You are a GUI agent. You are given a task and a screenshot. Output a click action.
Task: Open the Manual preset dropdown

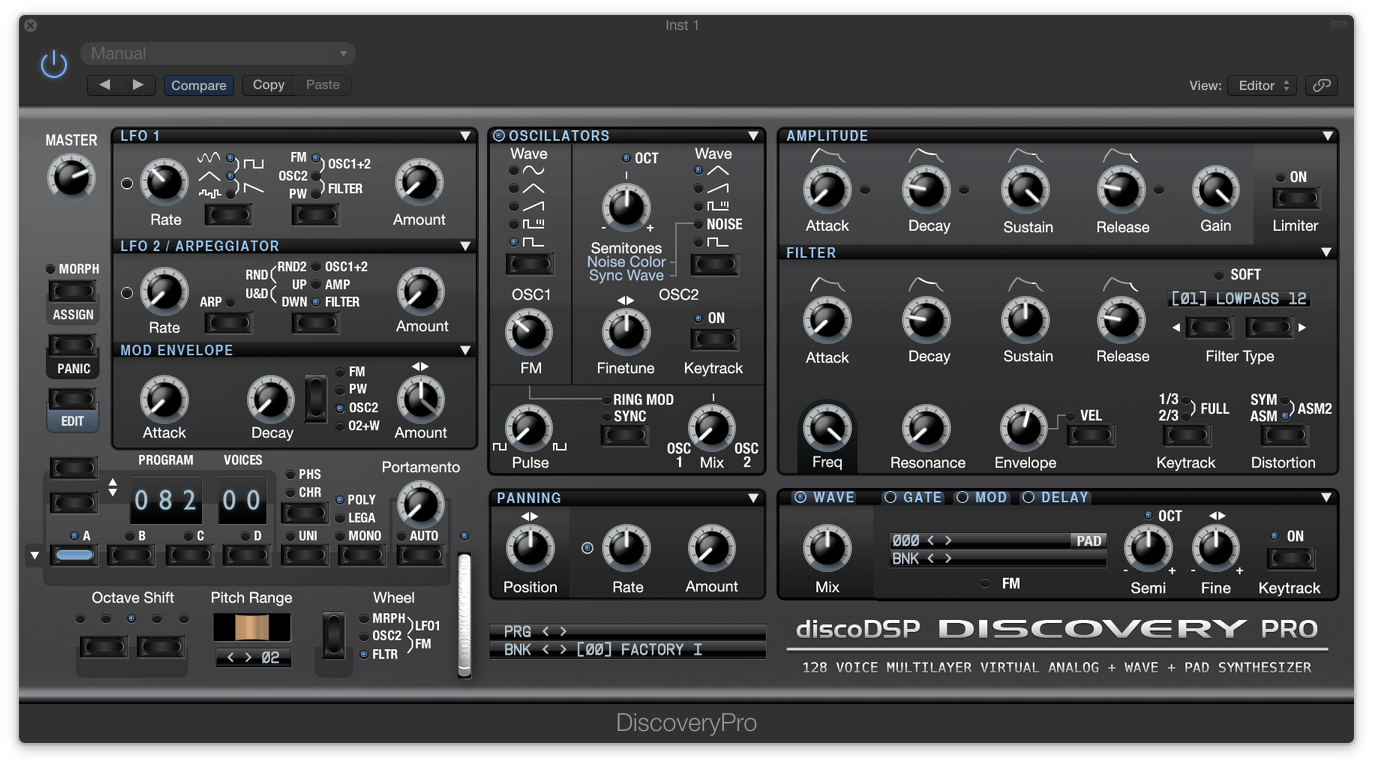218,53
